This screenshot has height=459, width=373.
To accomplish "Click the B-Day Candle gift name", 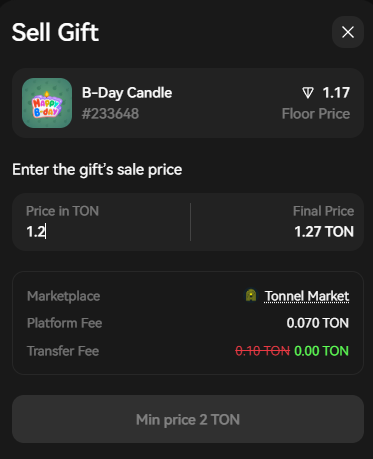I will point(127,93).
